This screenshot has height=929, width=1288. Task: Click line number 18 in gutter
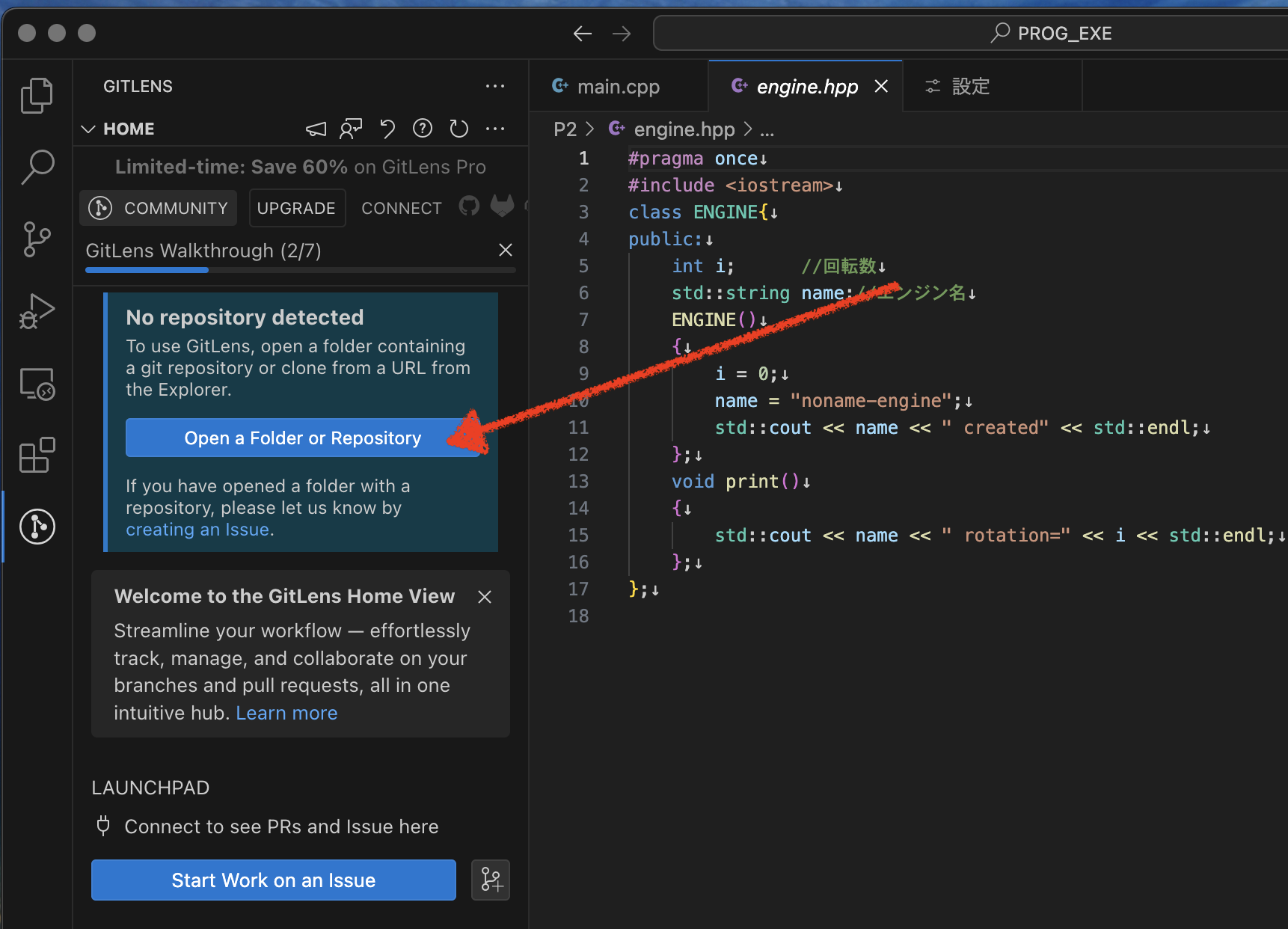click(x=579, y=616)
